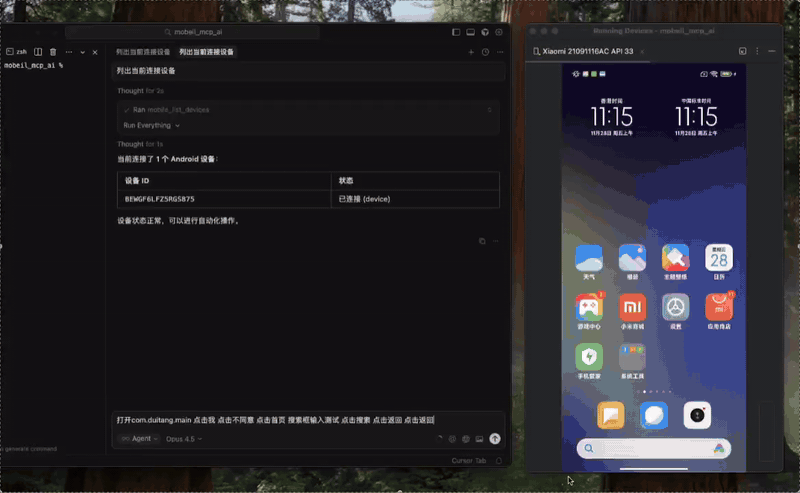This screenshot has width=800, height=493.
Task: Tap the right 11:15 clock widget
Action: point(696,117)
